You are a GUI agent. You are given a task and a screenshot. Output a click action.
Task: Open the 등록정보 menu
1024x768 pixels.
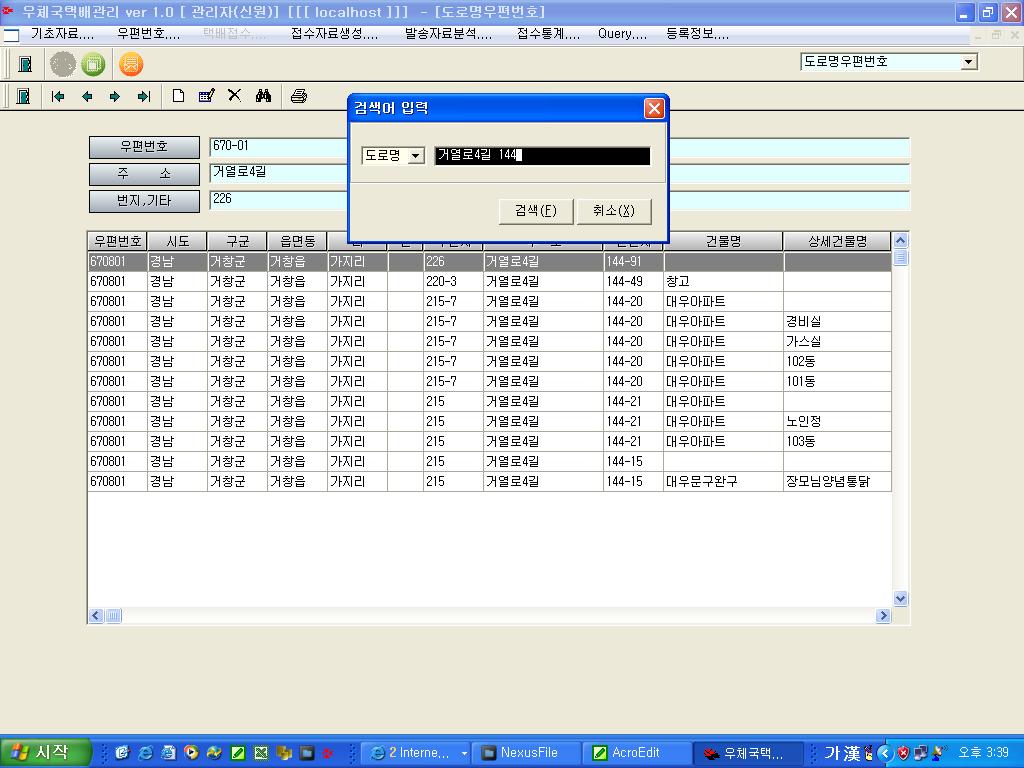point(697,34)
